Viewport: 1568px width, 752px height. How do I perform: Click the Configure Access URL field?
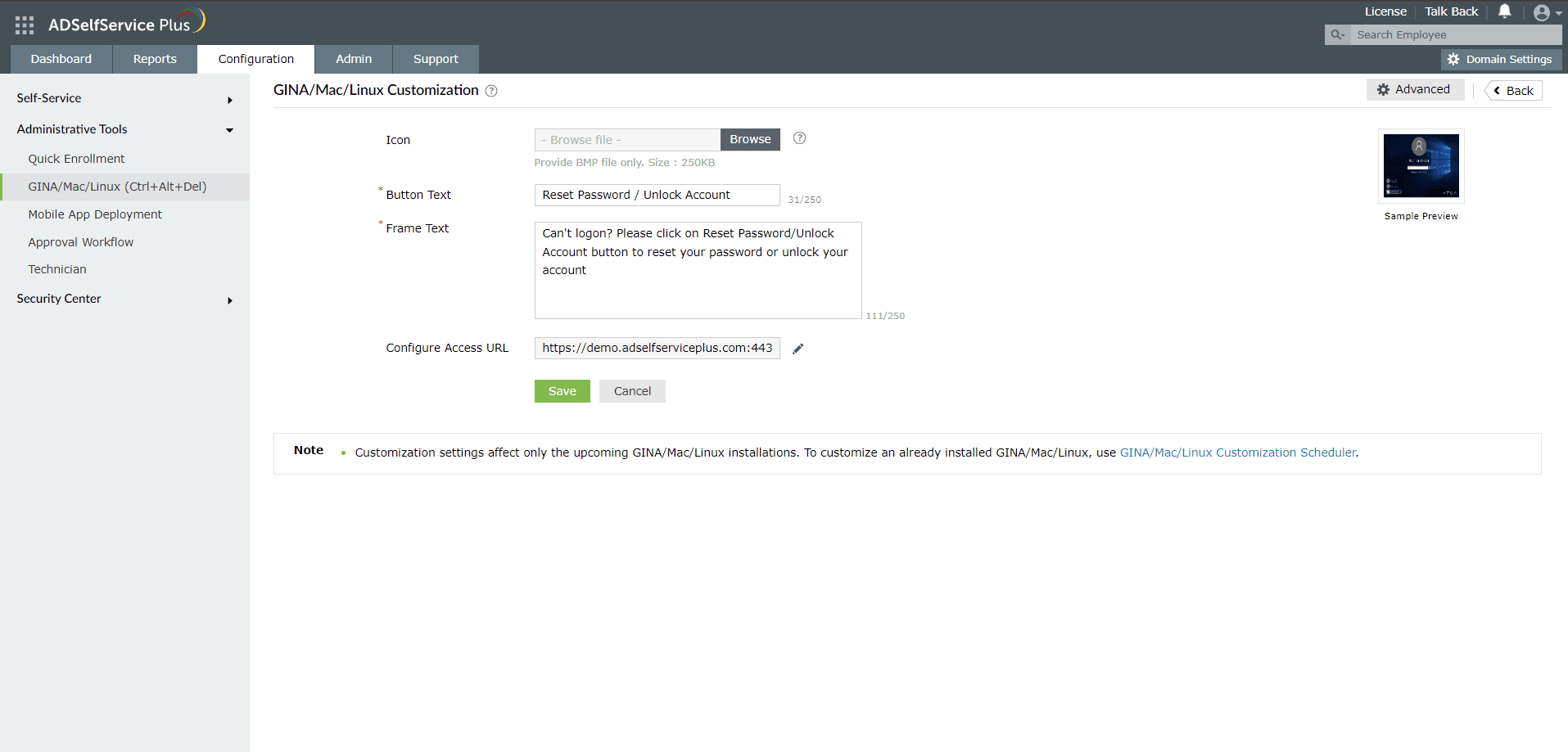pos(657,348)
